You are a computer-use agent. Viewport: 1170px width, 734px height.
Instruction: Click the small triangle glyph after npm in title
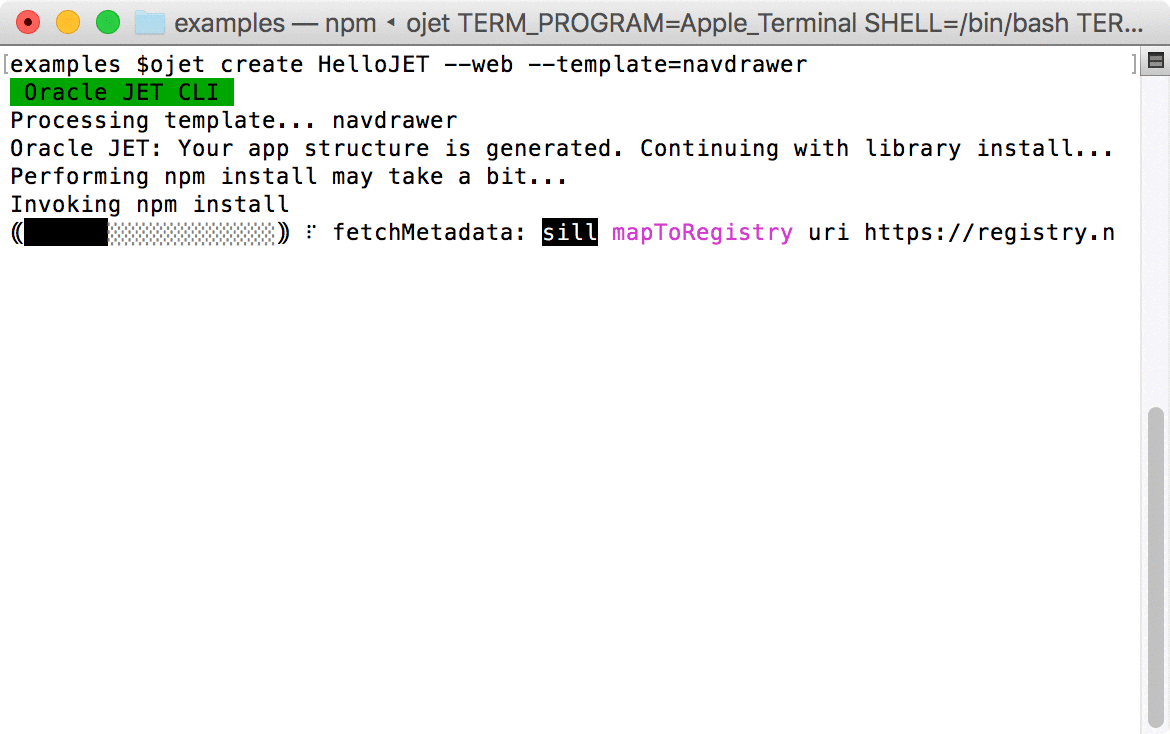pos(390,22)
